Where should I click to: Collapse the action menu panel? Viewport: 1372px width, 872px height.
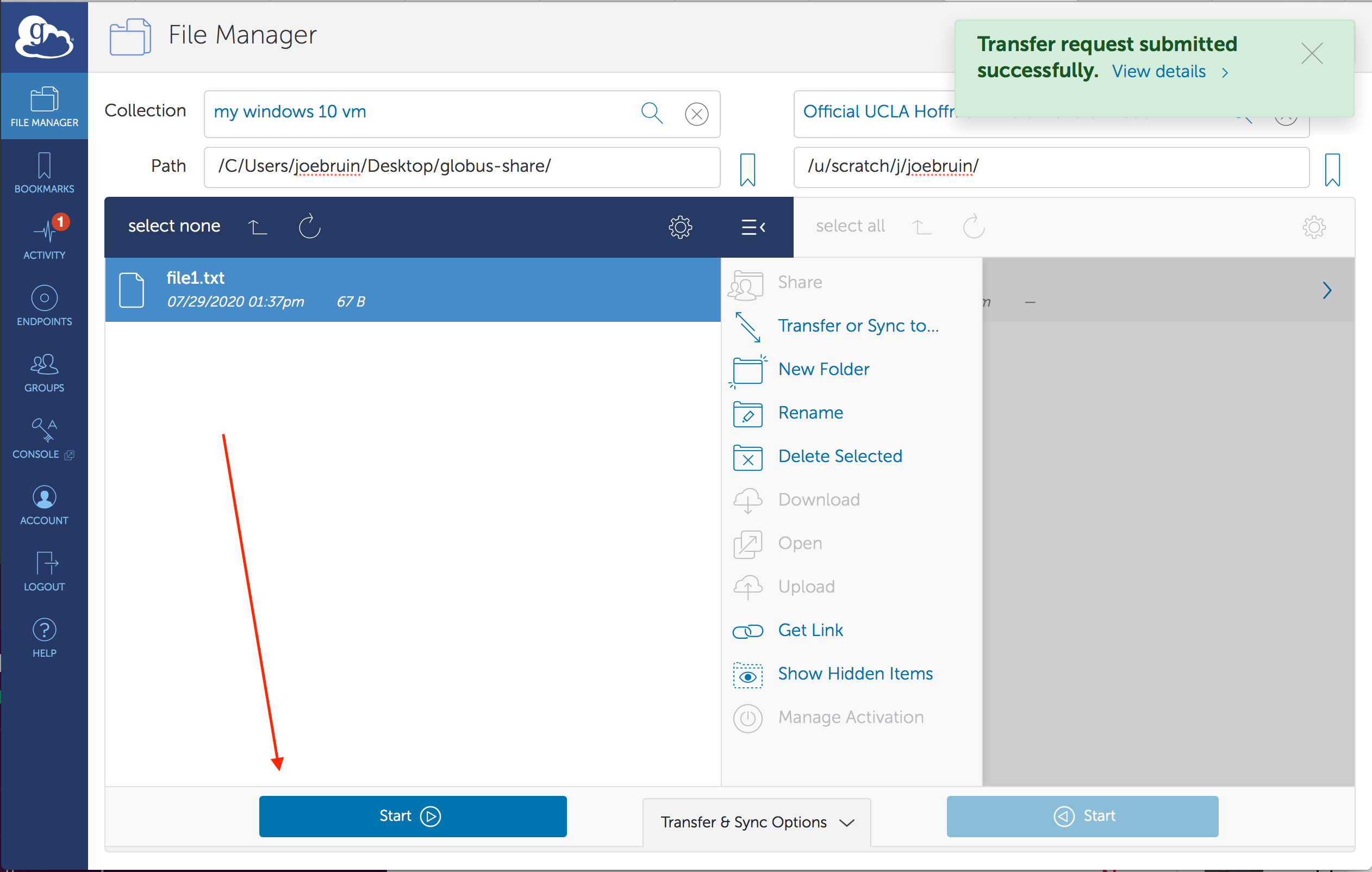pyautogui.click(x=753, y=227)
